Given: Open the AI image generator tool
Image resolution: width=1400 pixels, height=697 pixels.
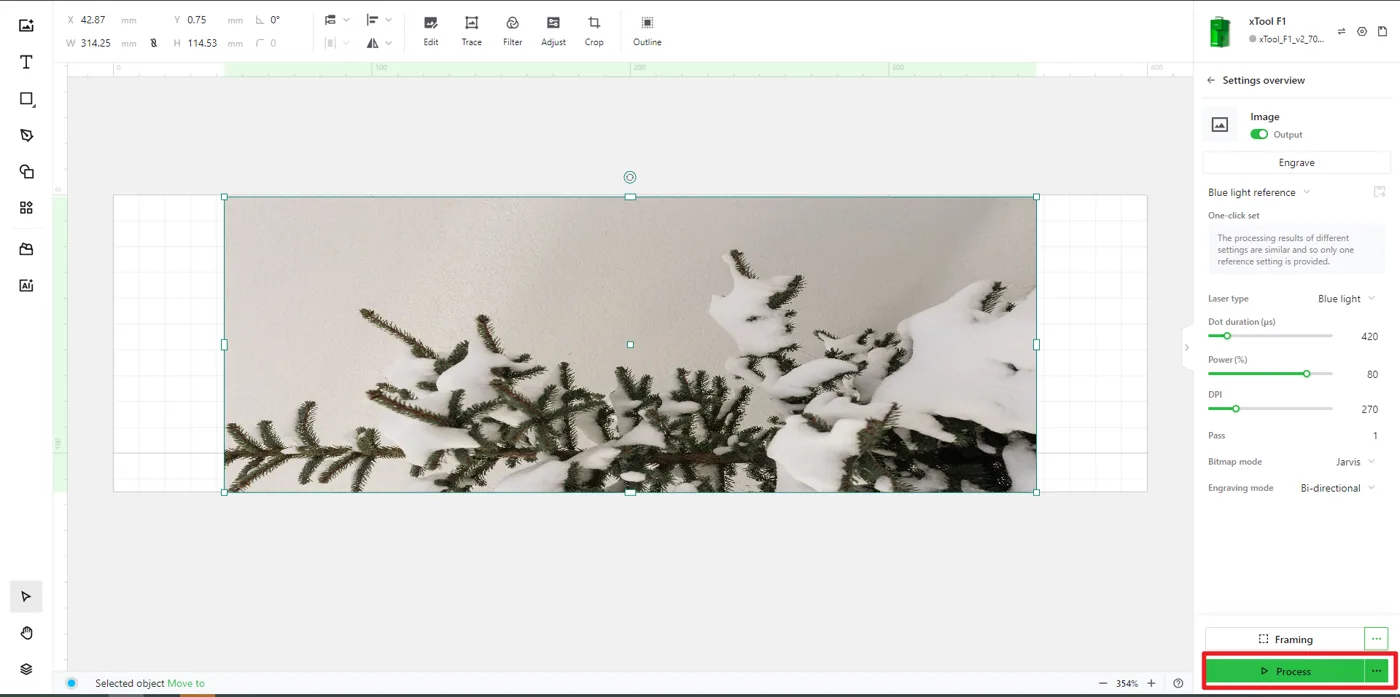Looking at the screenshot, I should click(x=26, y=285).
